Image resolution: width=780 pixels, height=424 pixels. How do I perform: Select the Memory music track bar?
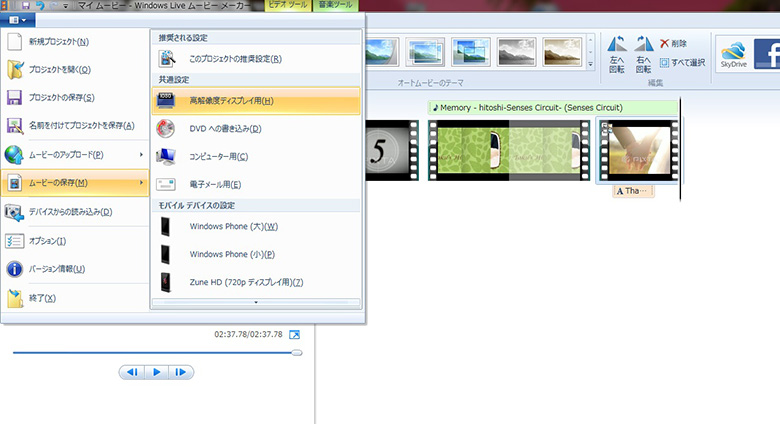(553, 107)
